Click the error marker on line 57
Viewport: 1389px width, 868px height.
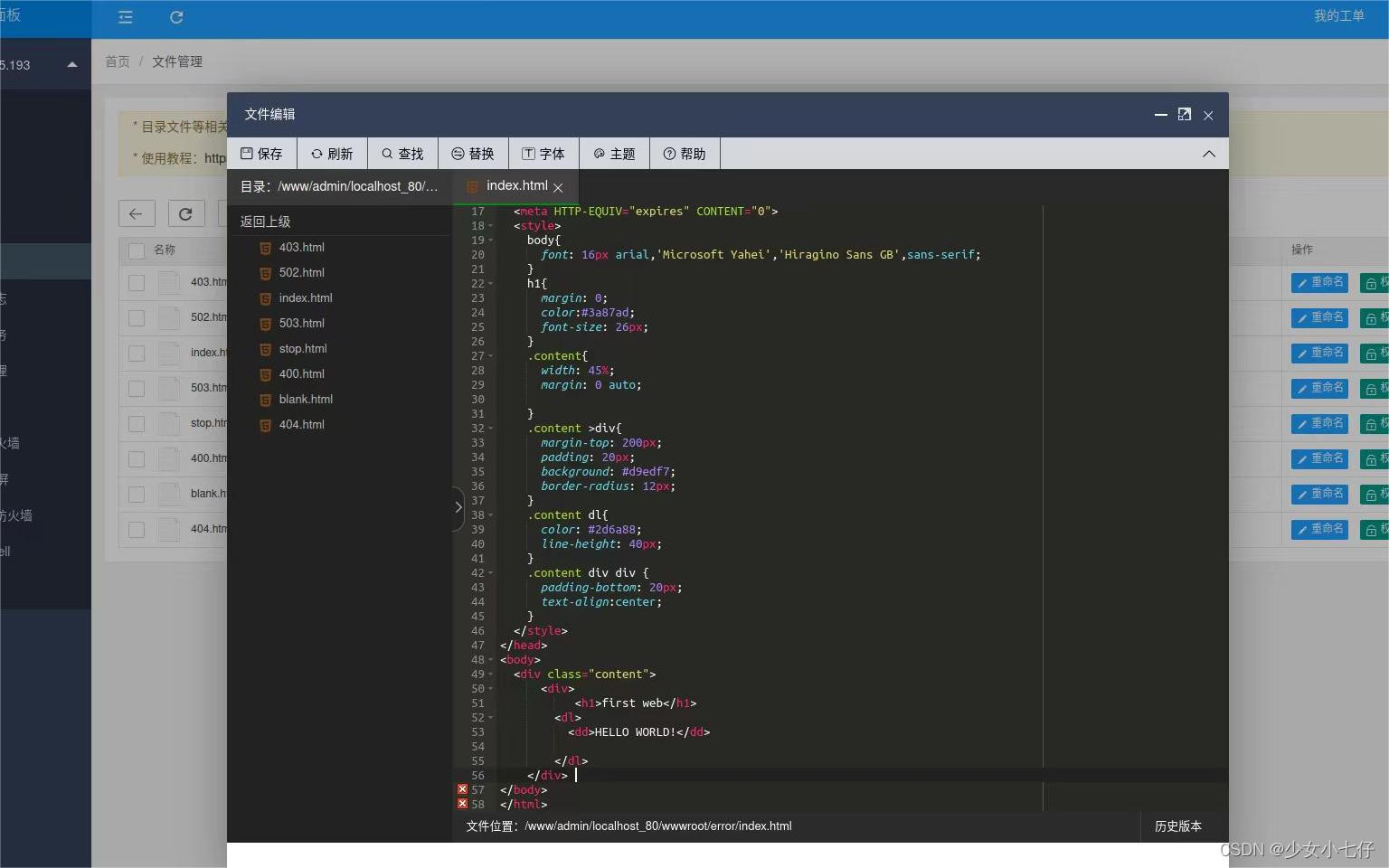(x=462, y=789)
